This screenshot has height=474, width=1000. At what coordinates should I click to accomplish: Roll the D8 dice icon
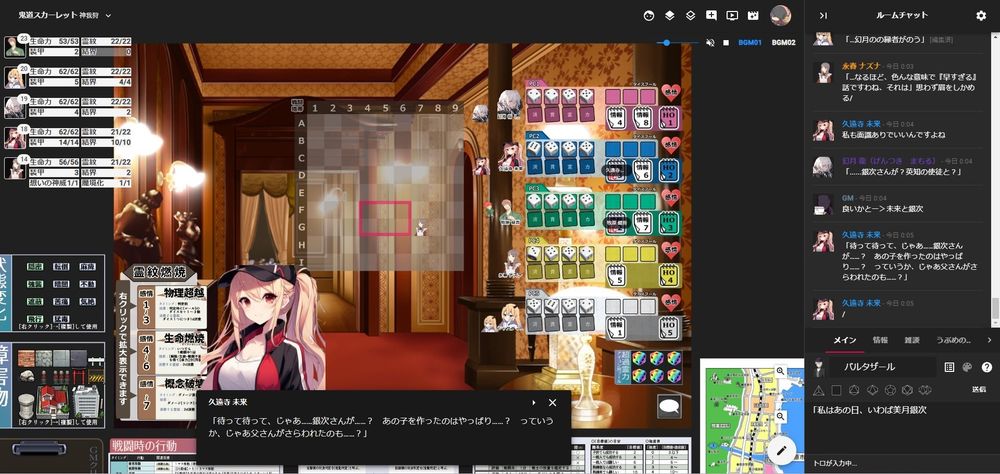pos(855,390)
